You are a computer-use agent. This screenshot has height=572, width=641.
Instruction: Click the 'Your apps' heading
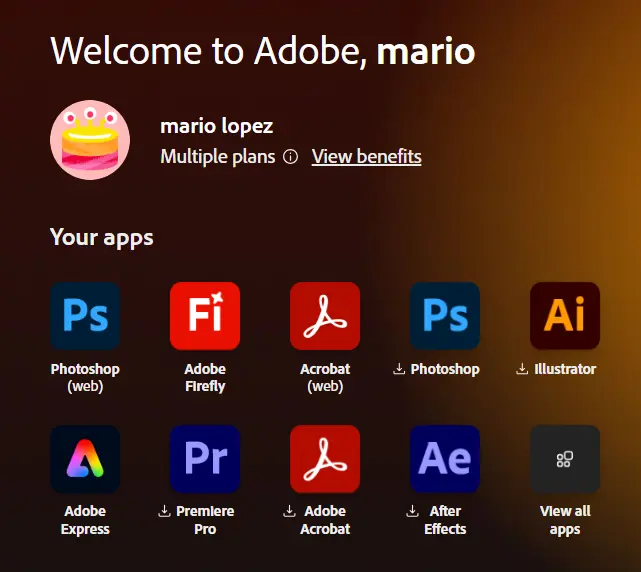point(101,238)
